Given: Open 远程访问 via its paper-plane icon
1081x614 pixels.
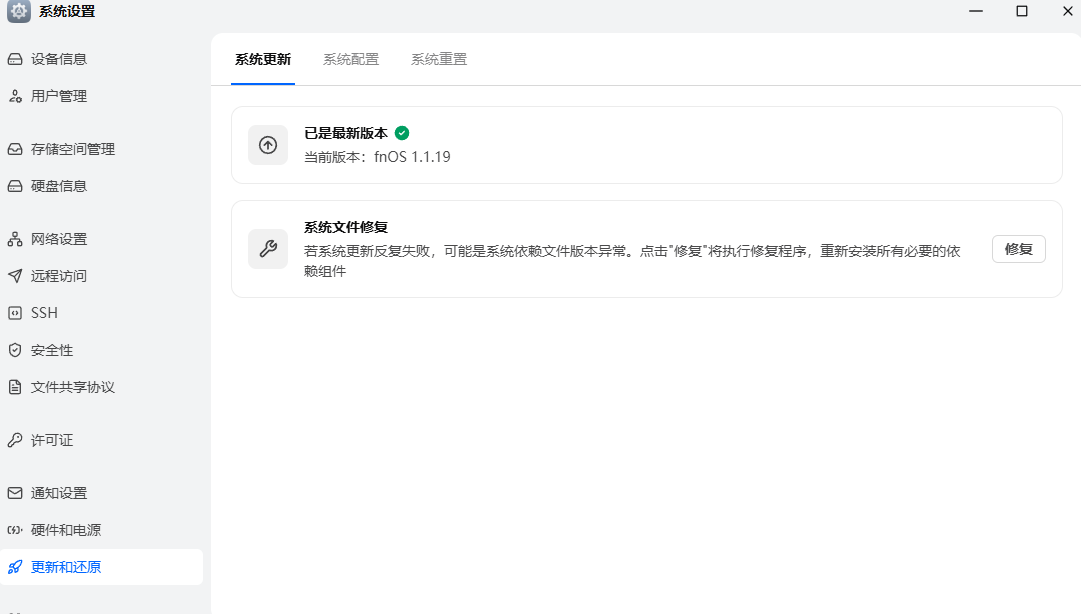Looking at the screenshot, I should (15, 276).
